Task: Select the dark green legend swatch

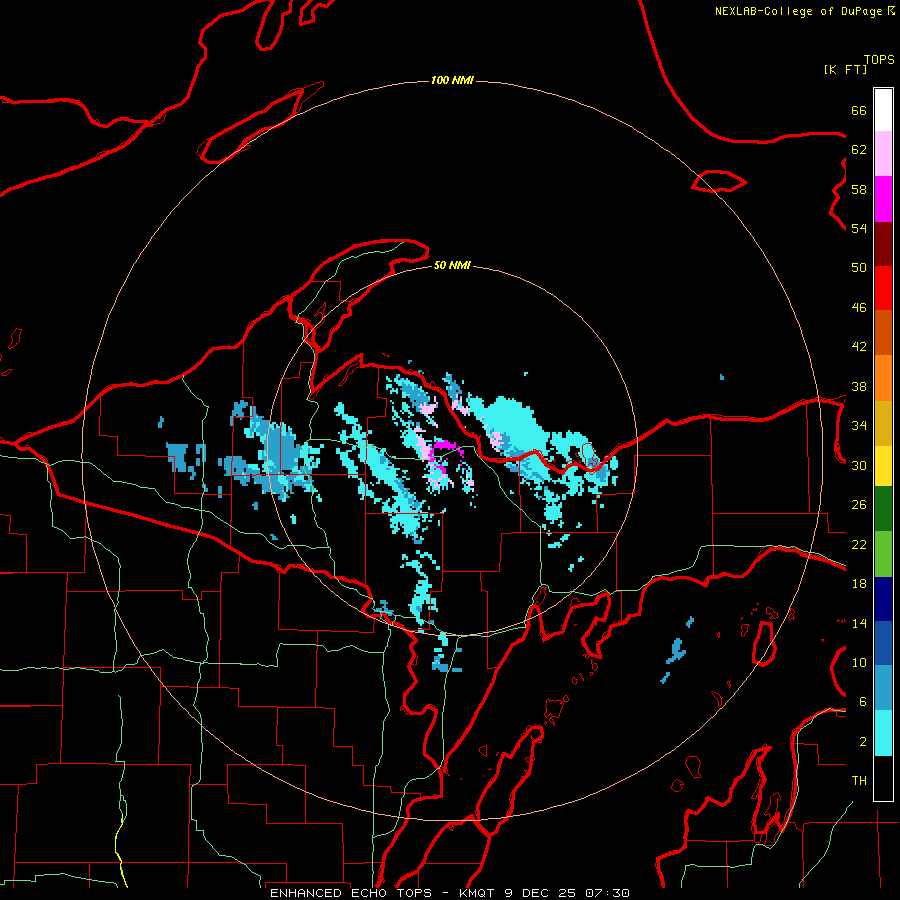Action: 883,509
